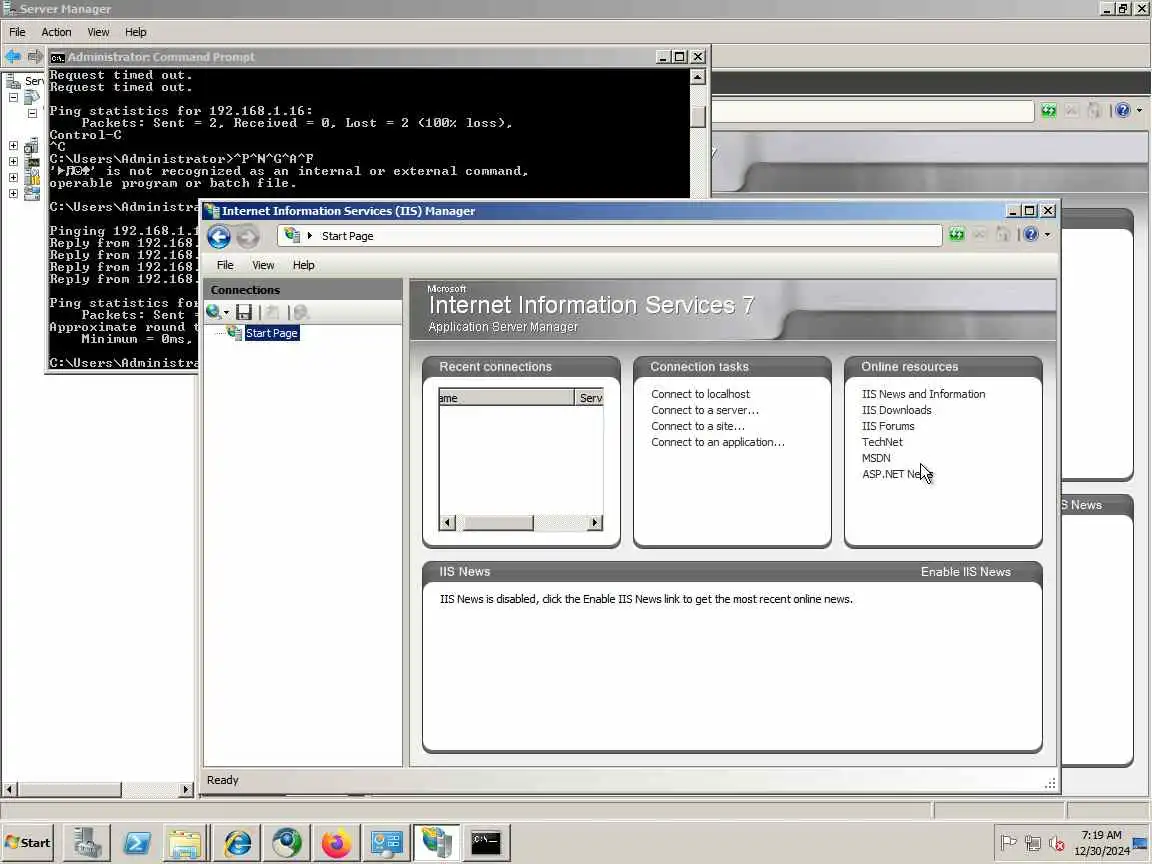Click Enable IIS News link
The width and height of the screenshot is (1152, 864).
pyautogui.click(x=965, y=572)
